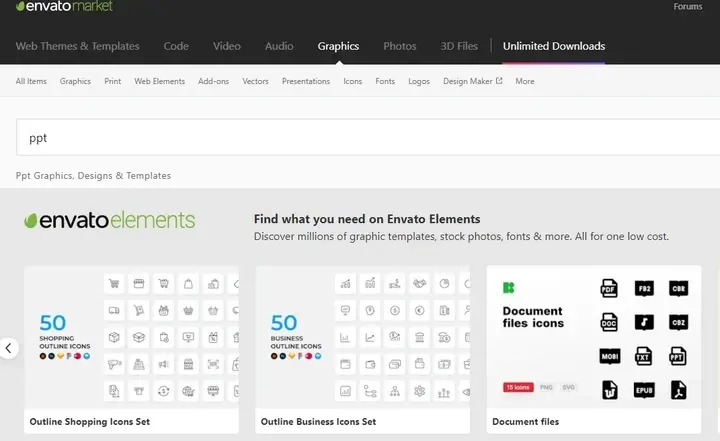Click the CBR file icon

(679, 288)
